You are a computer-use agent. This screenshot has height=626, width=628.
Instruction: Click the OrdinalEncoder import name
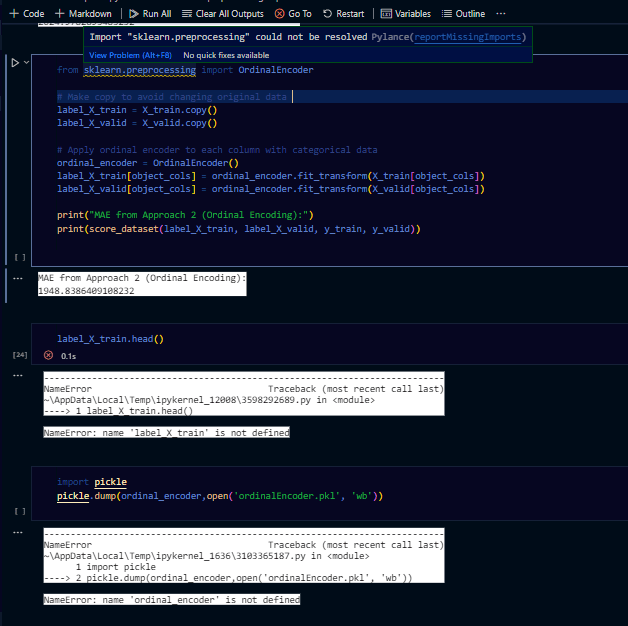pos(276,70)
